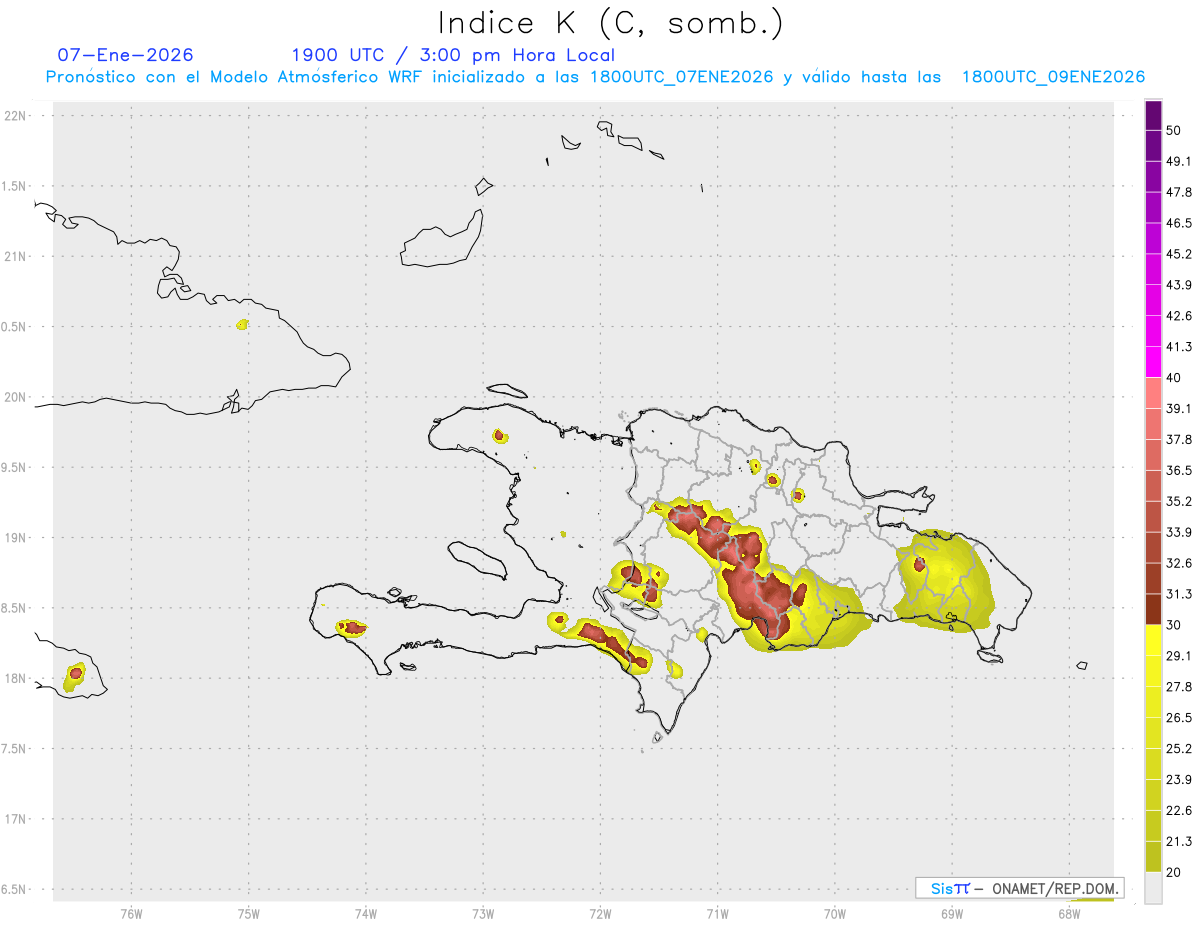Image resolution: width=1200 pixels, height=927 pixels.
Task: Click legend value "36.5"
Action: tap(1179, 471)
